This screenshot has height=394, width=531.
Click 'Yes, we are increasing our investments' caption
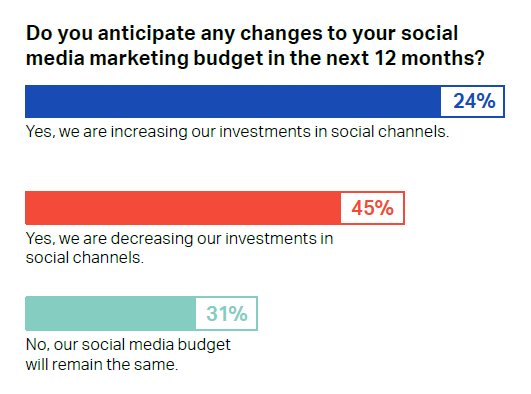point(237,132)
